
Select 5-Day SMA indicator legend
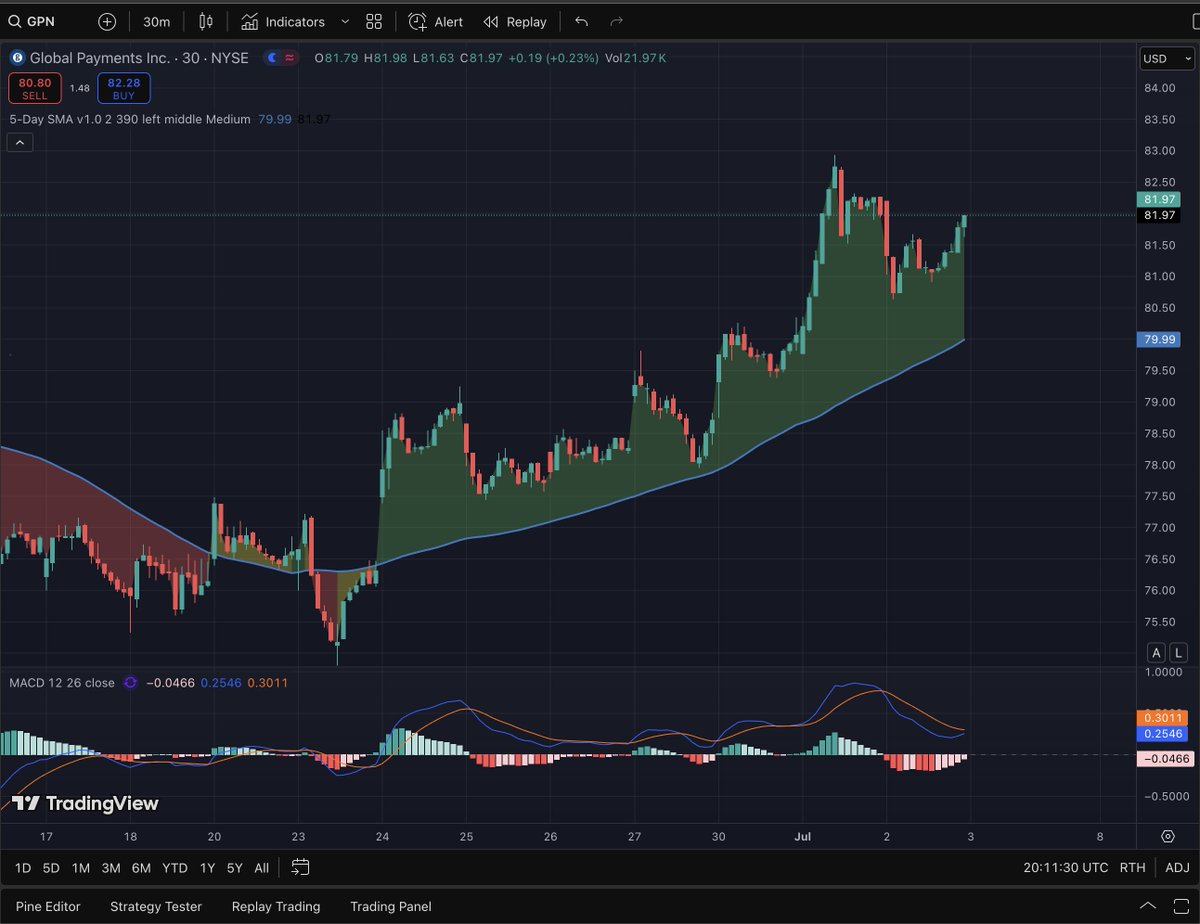pyautogui.click(x=130, y=119)
